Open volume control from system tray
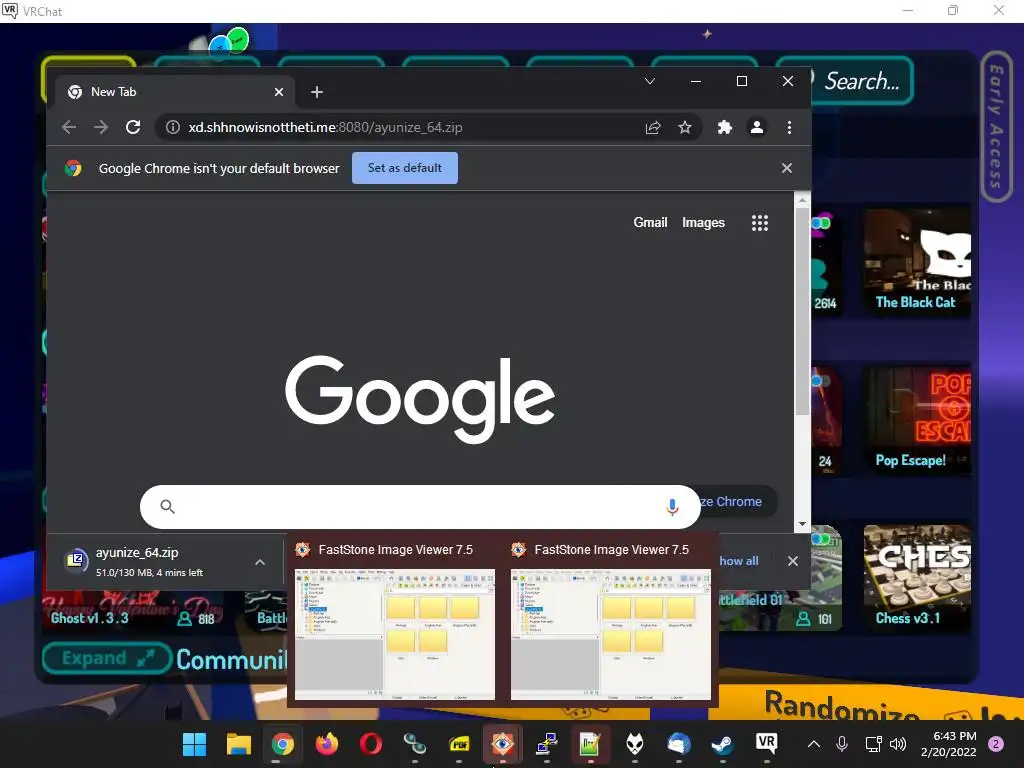This screenshot has width=1024, height=768. click(x=898, y=744)
